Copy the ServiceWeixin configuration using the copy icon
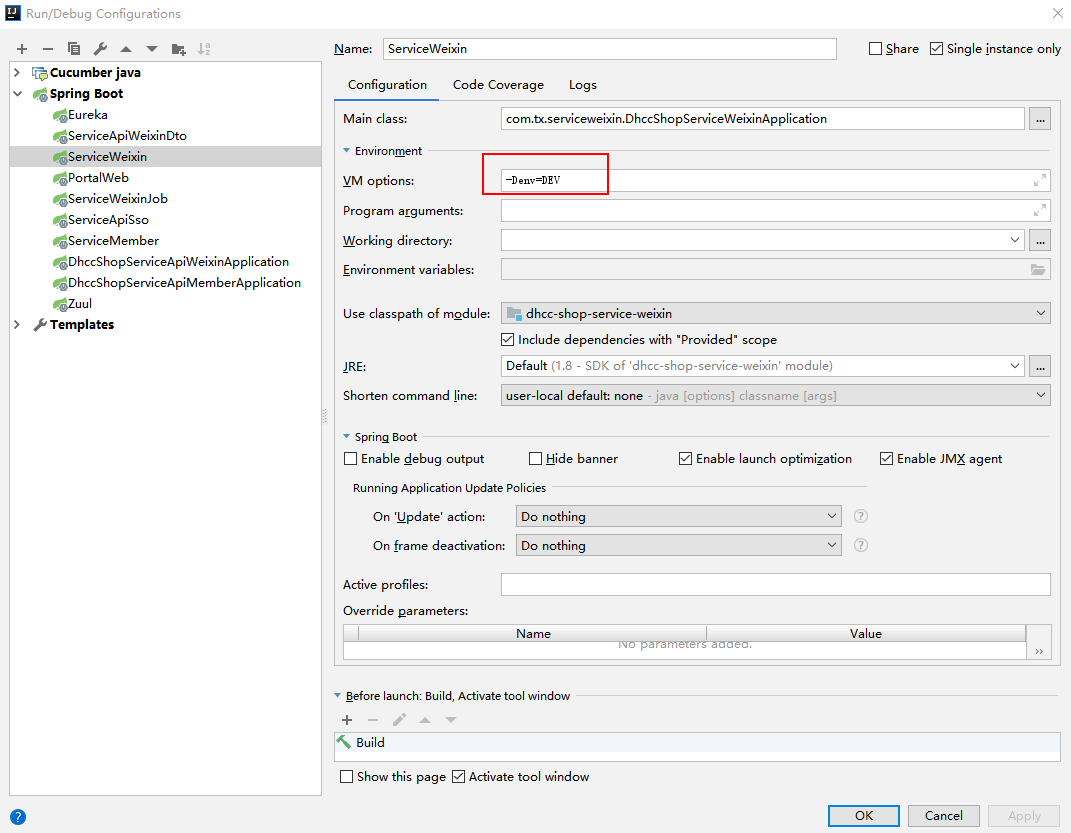The image size is (1071, 833). point(73,48)
